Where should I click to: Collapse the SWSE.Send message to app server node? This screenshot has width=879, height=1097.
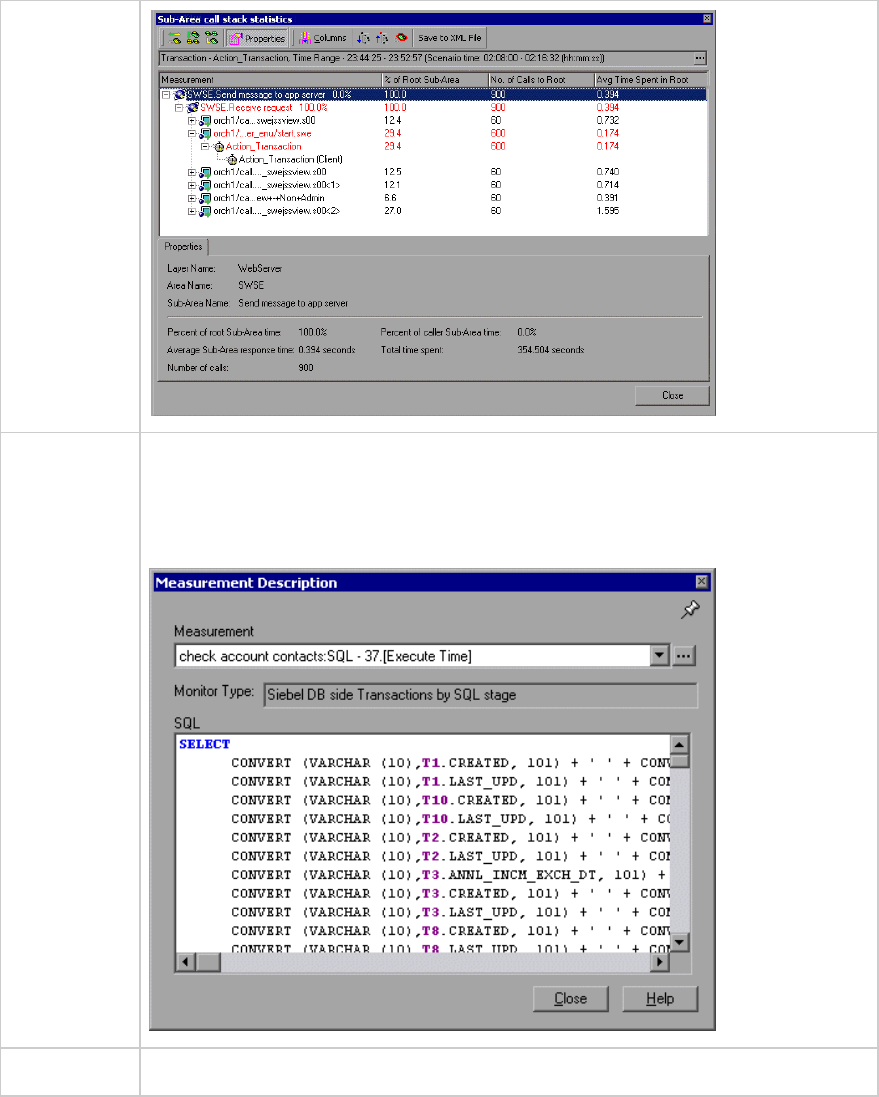coord(166,95)
